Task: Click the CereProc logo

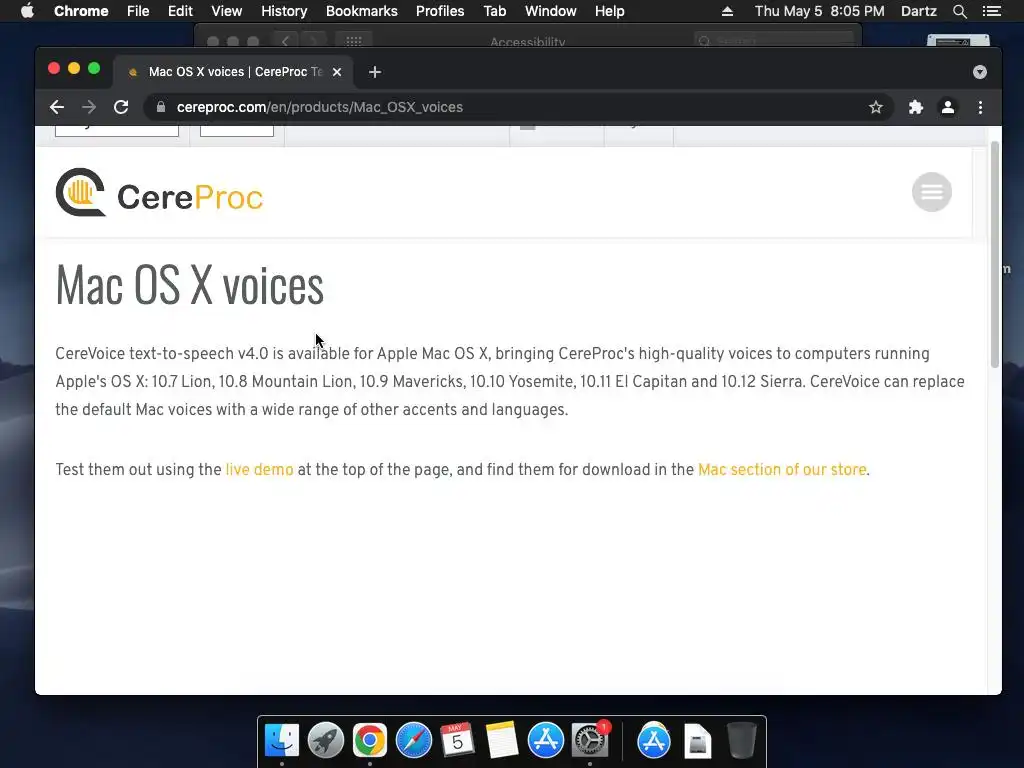Action: 159,193
